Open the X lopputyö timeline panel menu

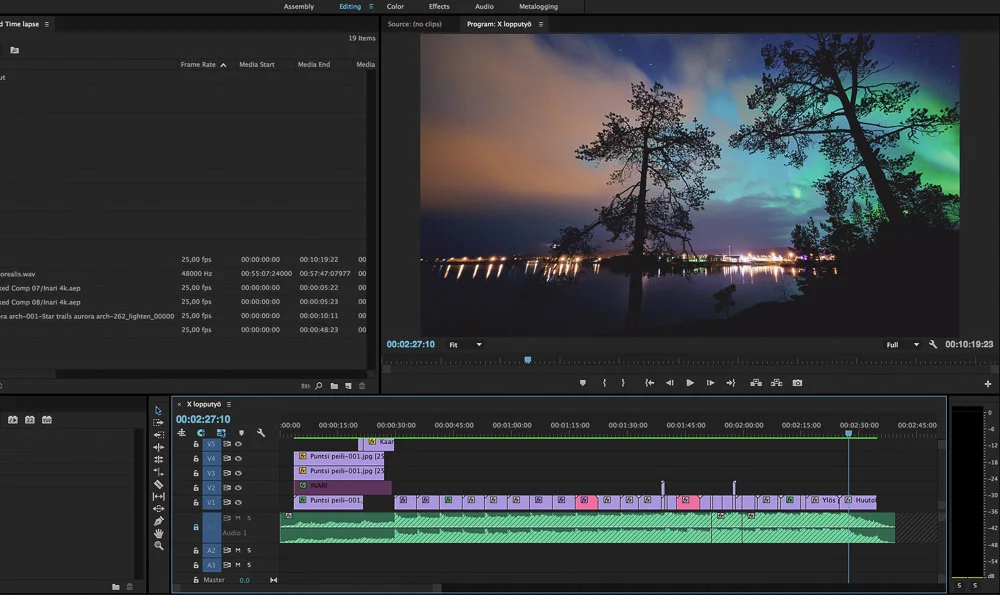click(x=228, y=404)
